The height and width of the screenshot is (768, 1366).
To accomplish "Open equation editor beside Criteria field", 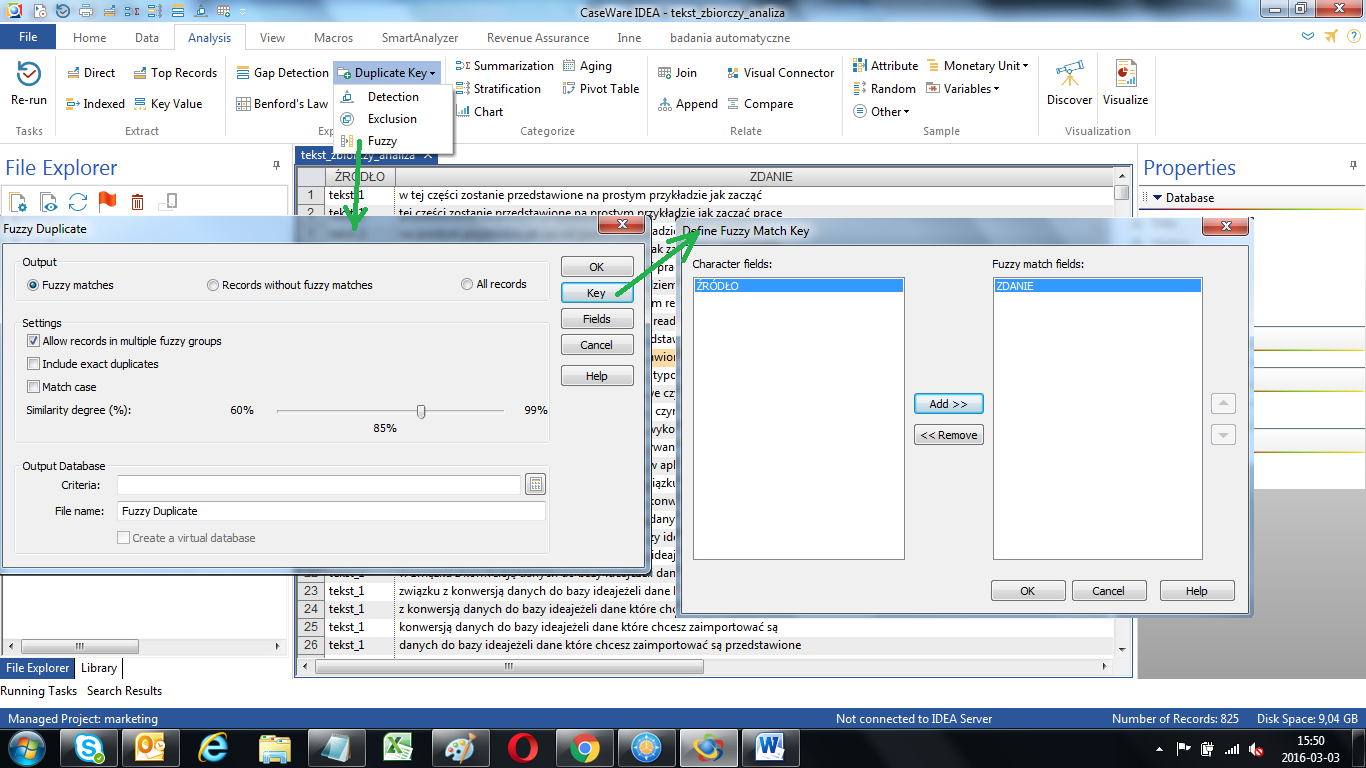I will coord(535,485).
